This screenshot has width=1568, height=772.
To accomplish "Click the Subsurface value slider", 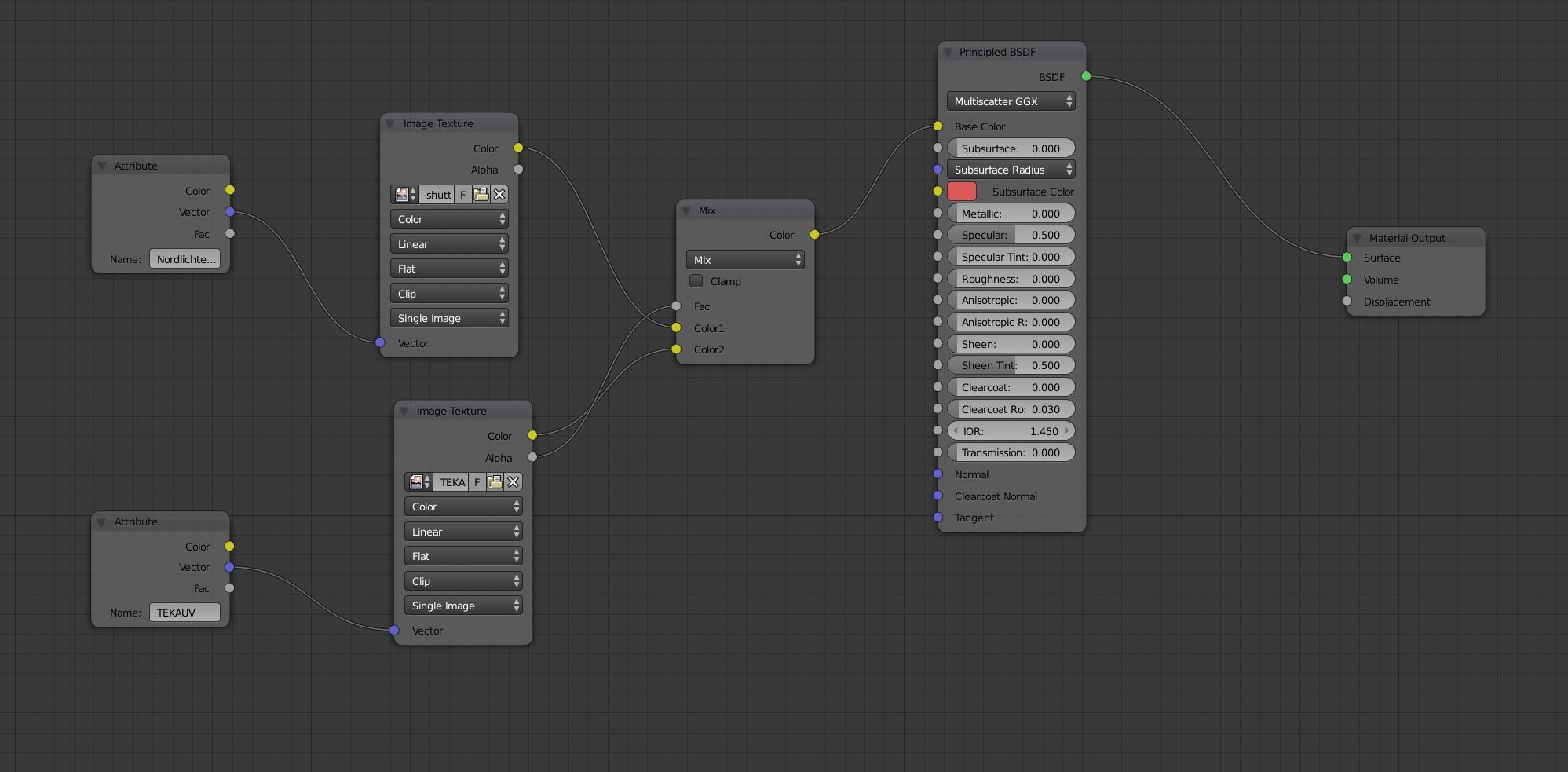I will 1011,148.
